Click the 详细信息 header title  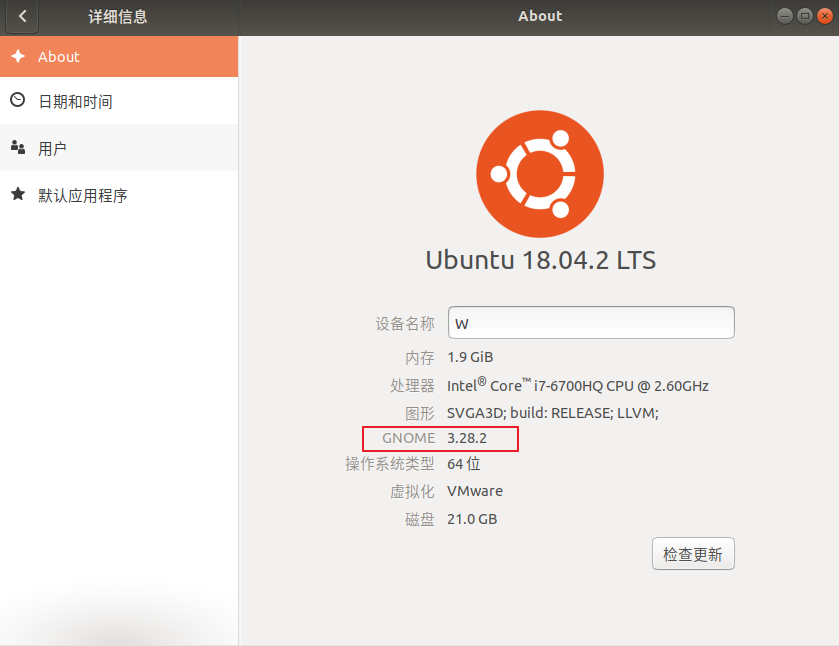pos(118,16)
